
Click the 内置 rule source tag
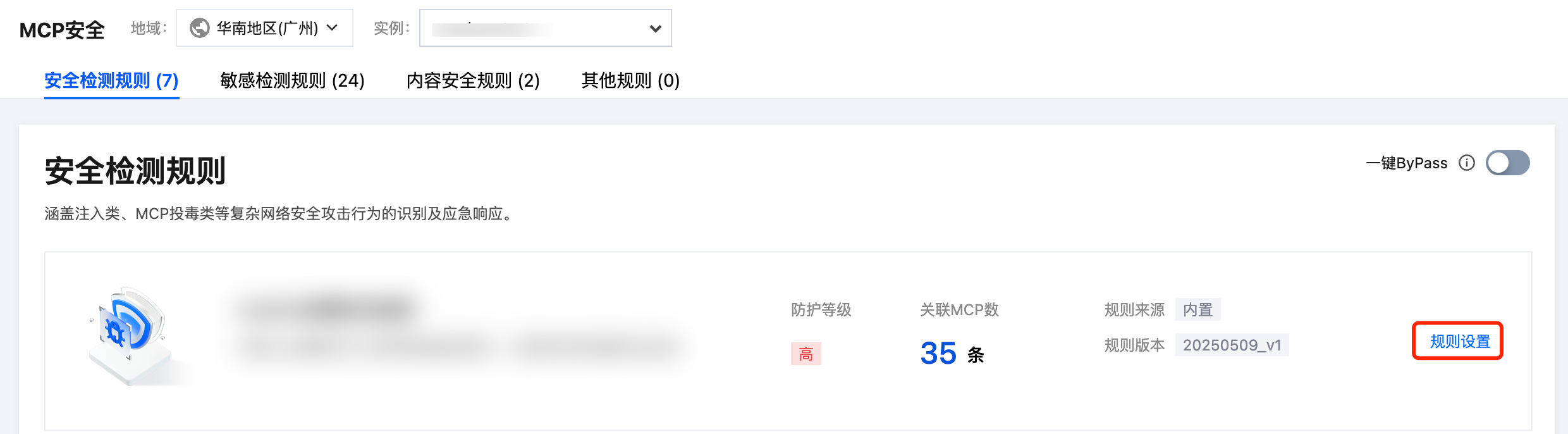pos(1197,310)
